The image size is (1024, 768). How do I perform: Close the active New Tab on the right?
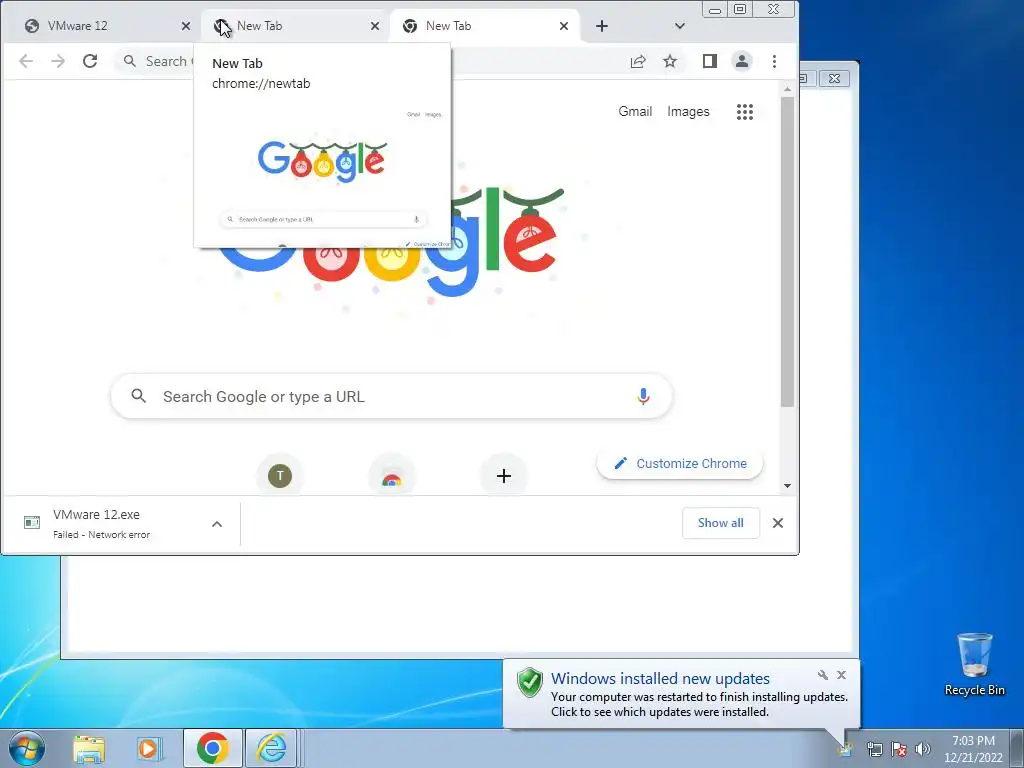pyautogui.click(x=564, y=26)
